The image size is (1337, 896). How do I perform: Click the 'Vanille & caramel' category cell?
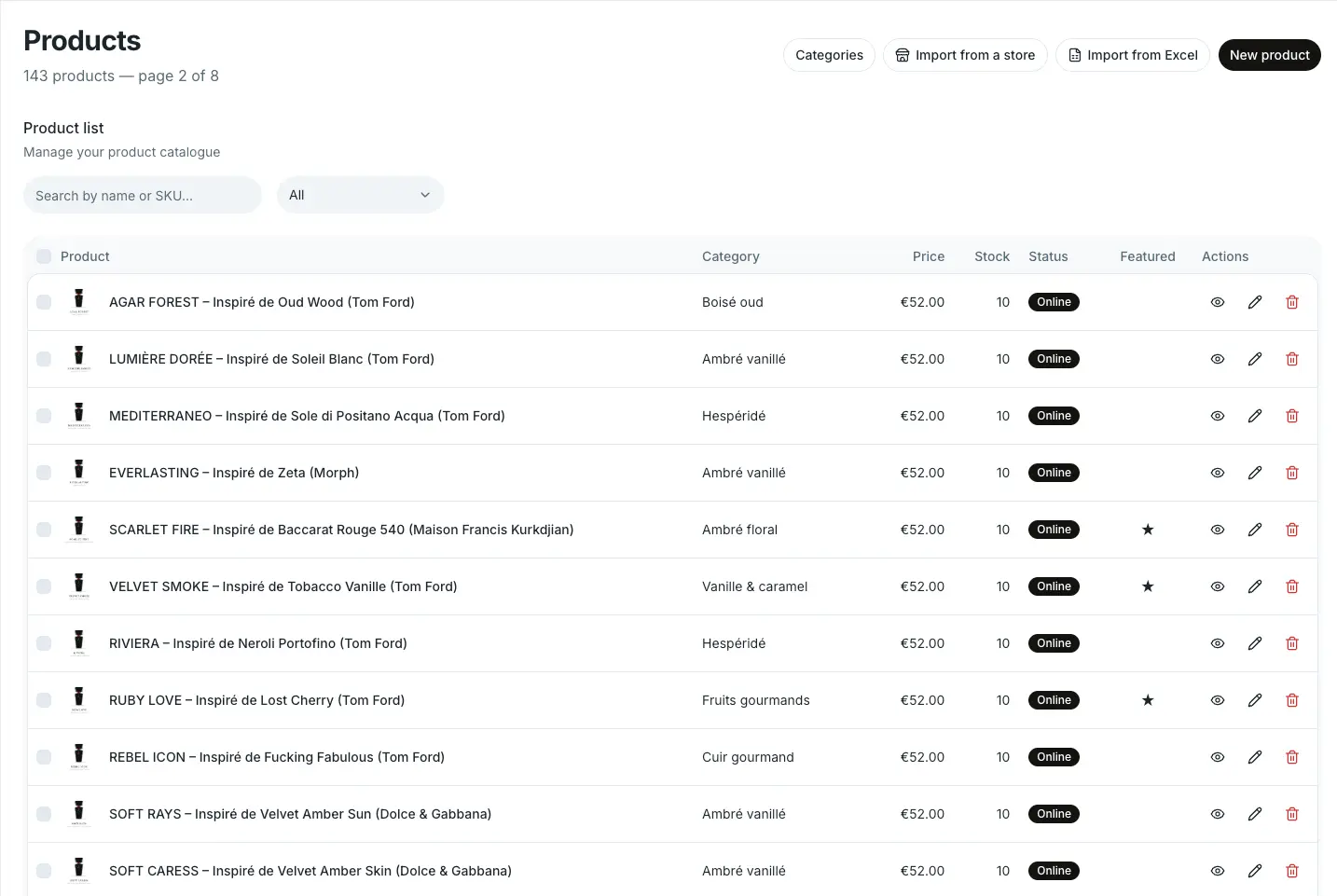[754, 586]
